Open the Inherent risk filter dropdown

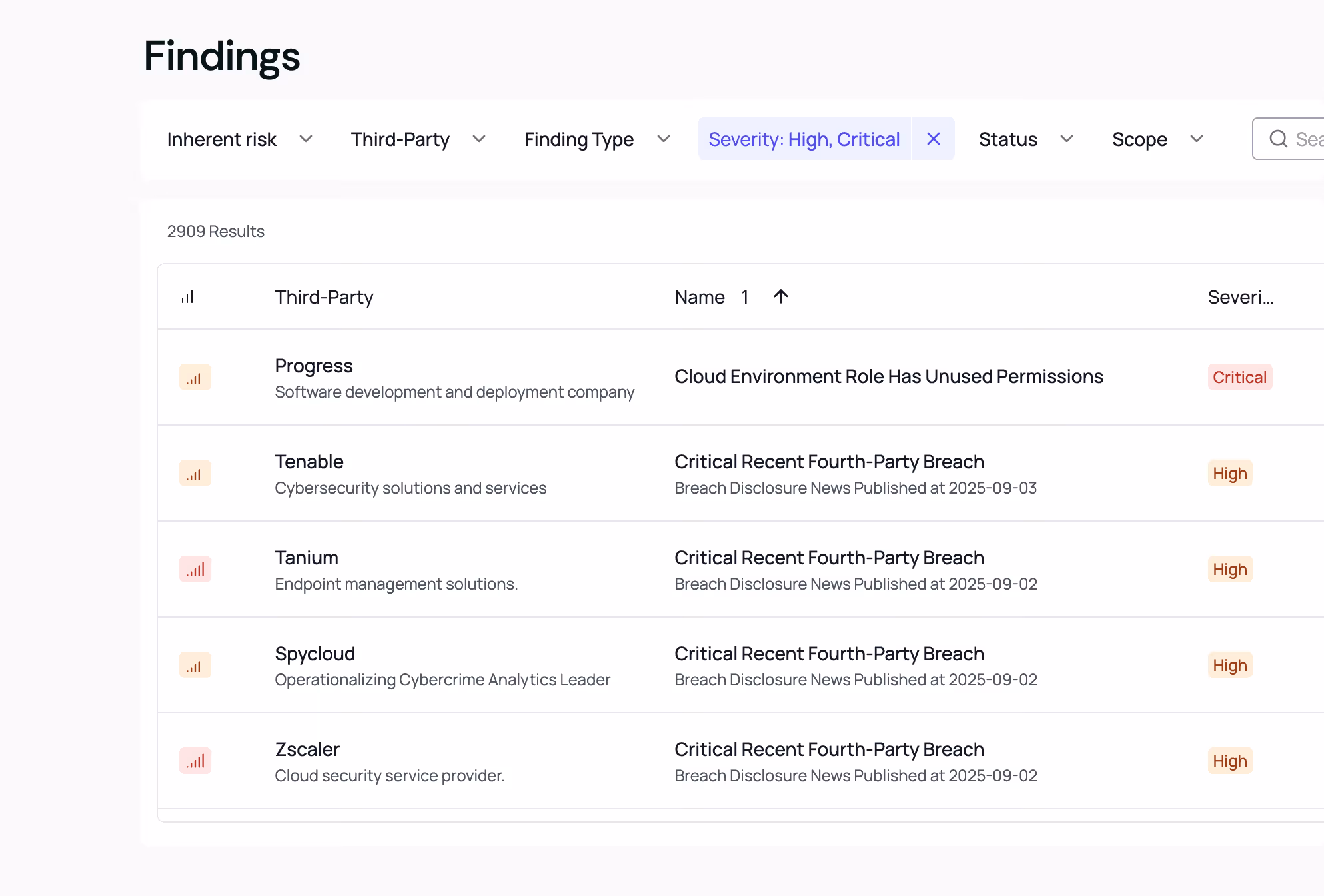[240, 139]
